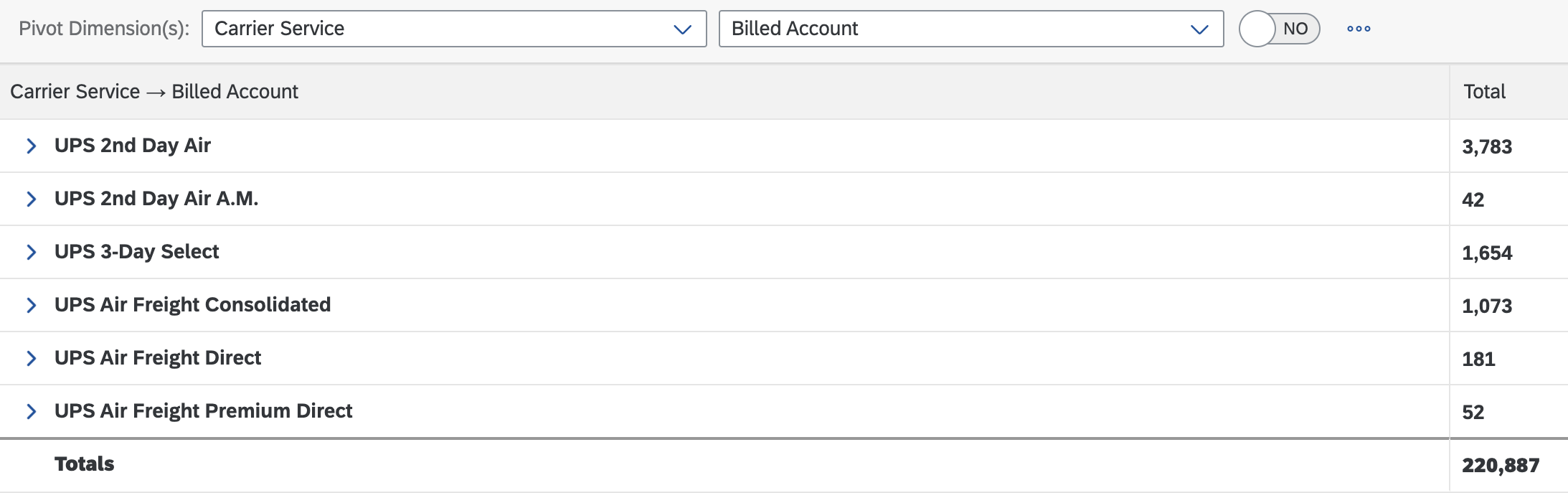Select the UPS 2nd Day Air label
1568x493 pixels.
[133, 146]
